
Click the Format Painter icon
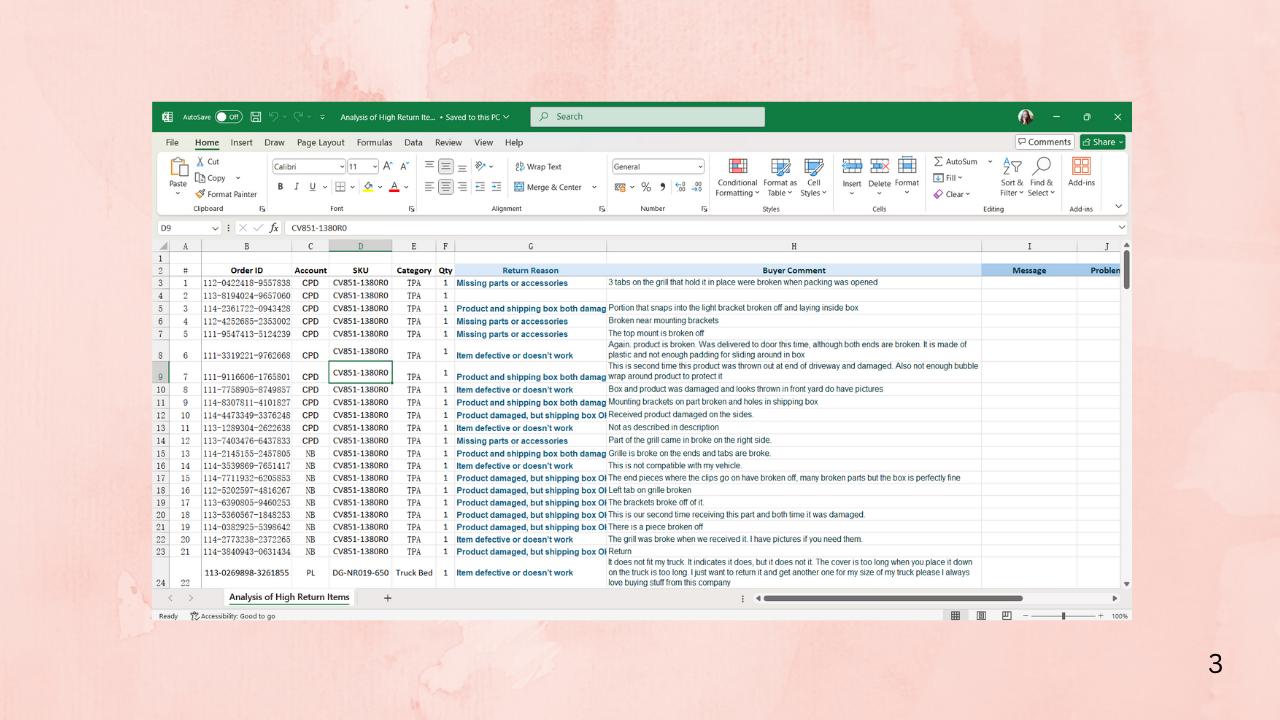201,194
